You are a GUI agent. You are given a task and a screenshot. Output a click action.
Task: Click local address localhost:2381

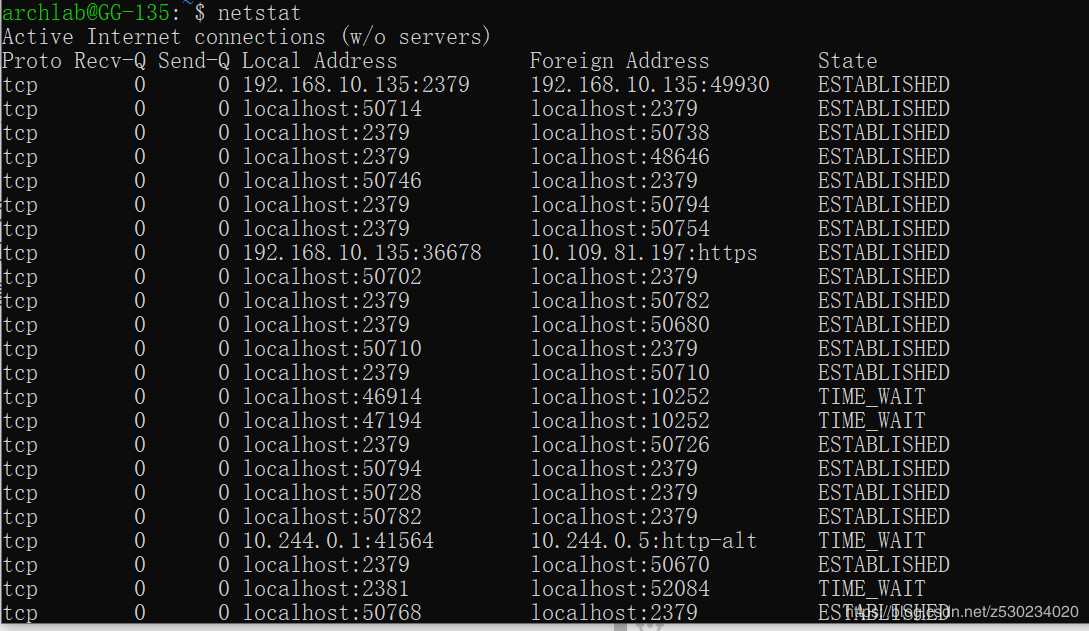point(326,589)
